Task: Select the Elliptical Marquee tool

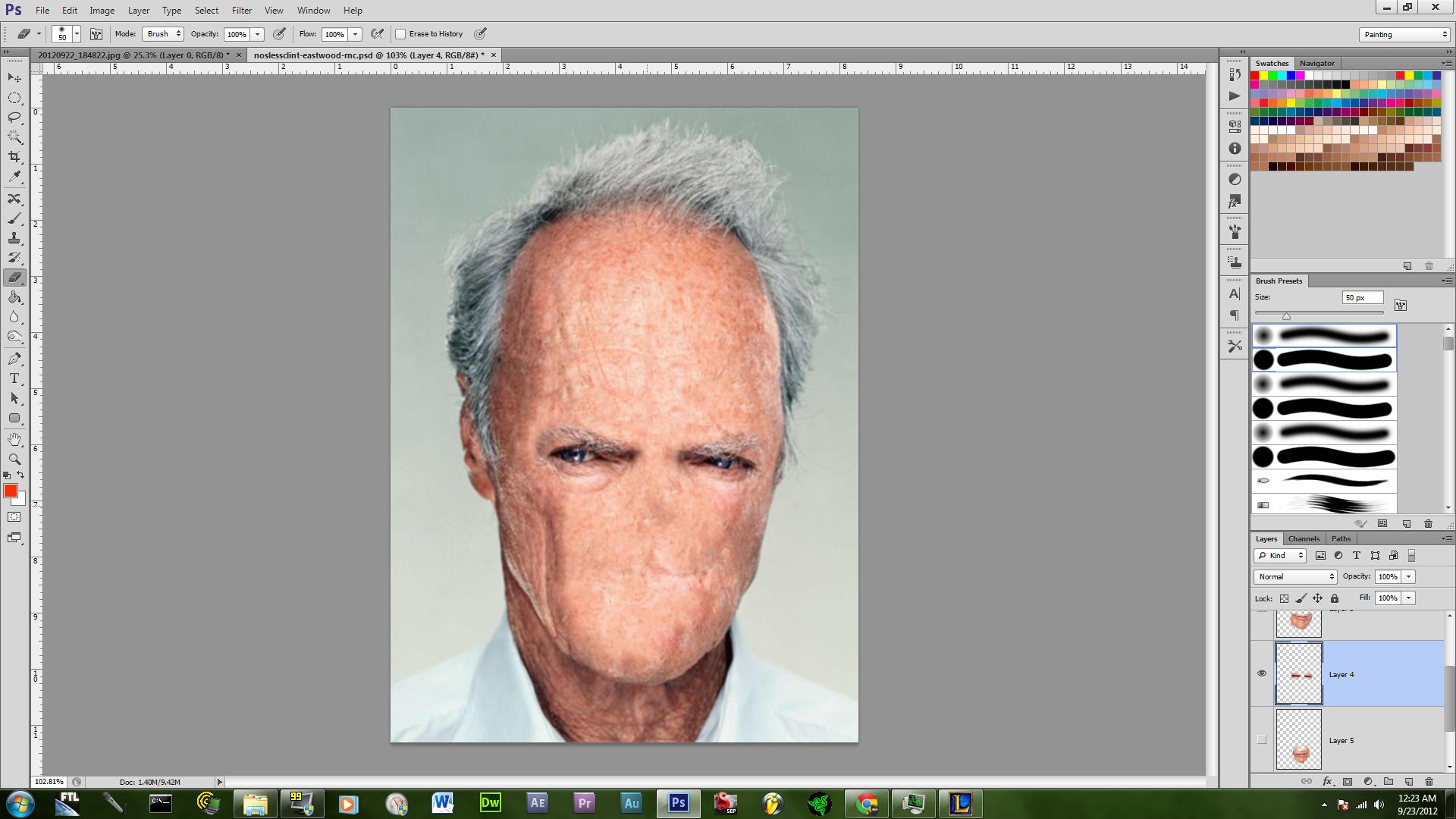Action: 14,98
